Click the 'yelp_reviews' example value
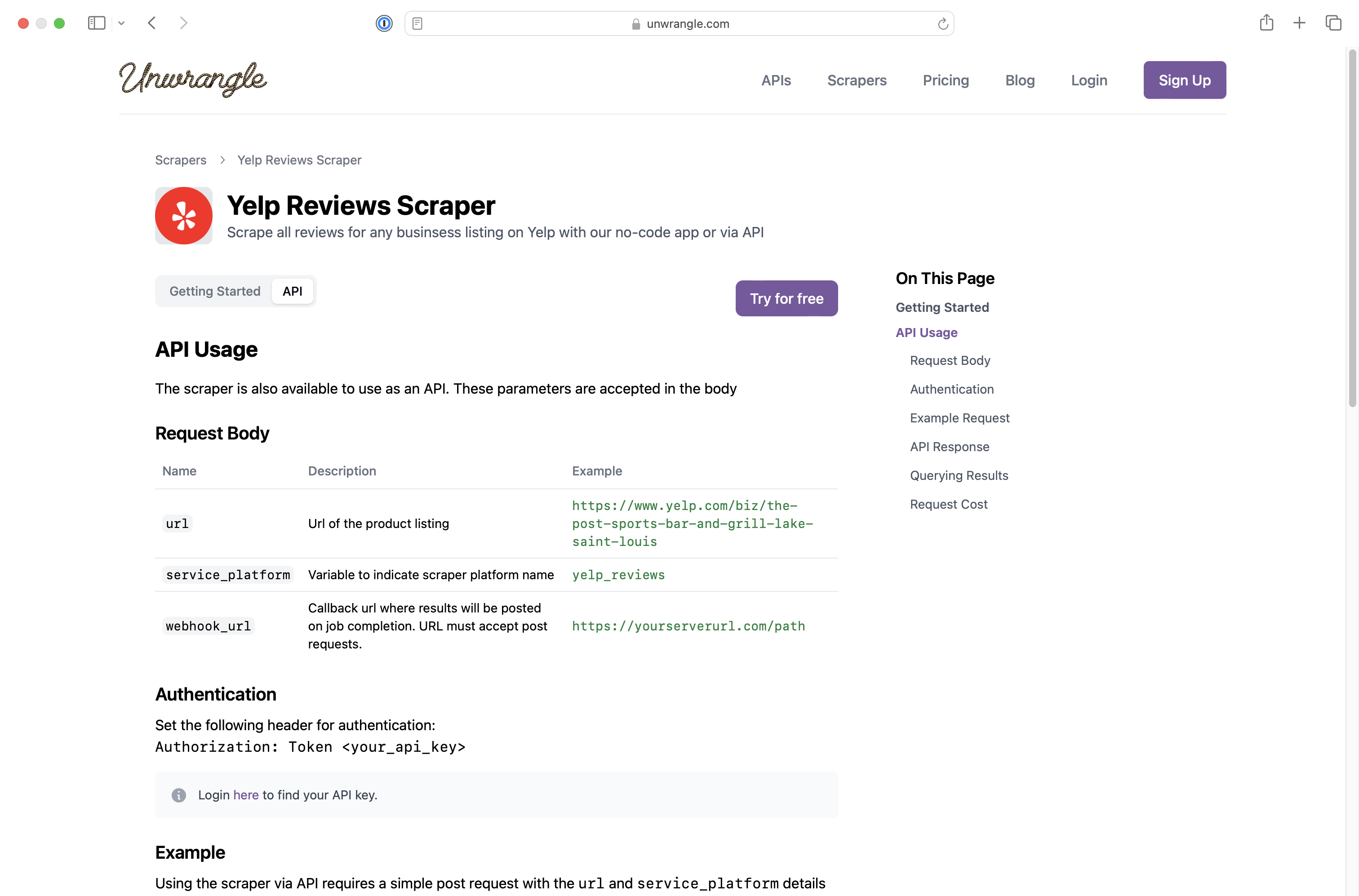 coord(618,575)
